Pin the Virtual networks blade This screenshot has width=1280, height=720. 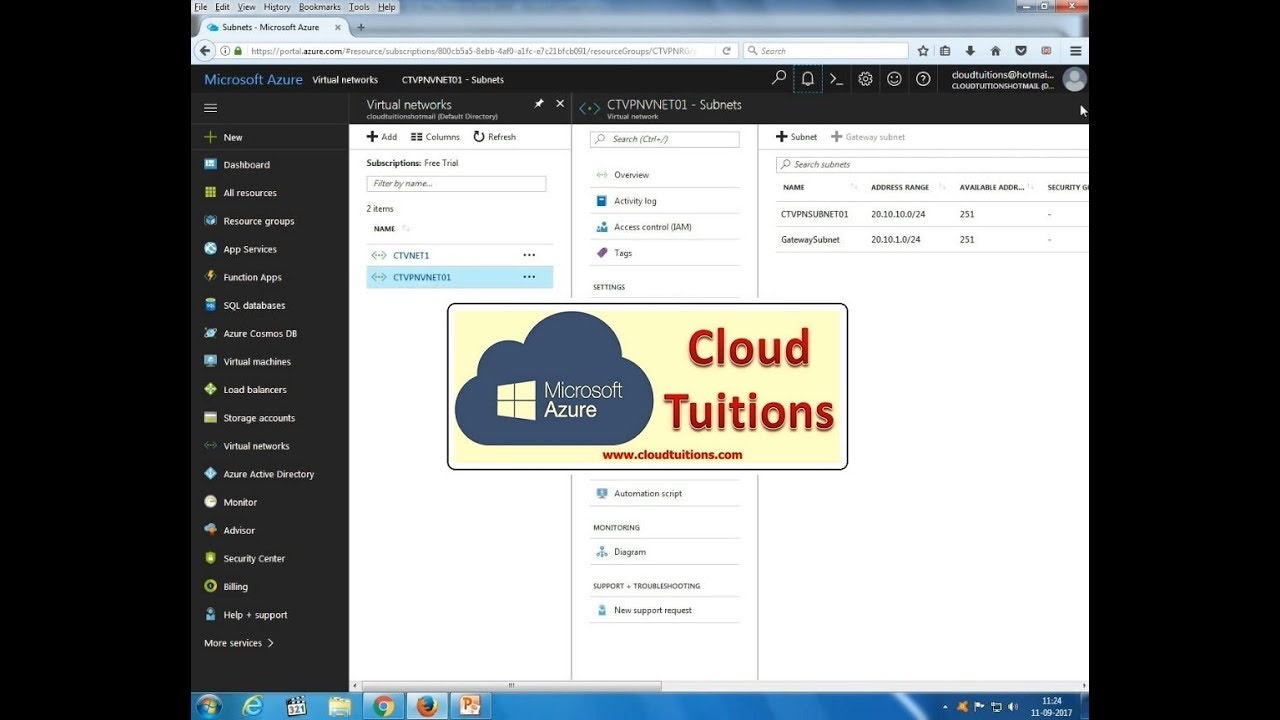539,104
